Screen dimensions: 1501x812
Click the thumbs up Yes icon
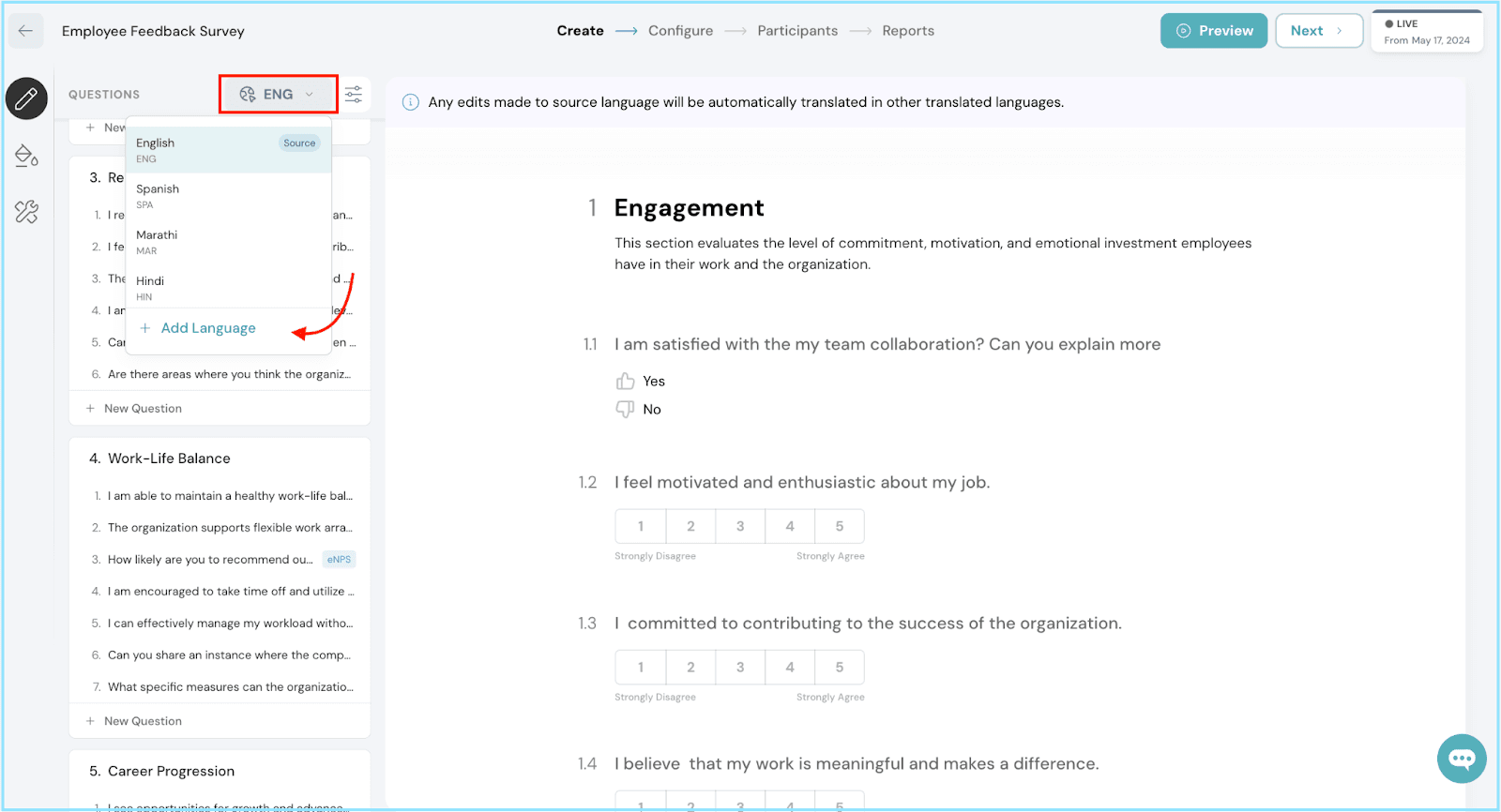coord(625,381)
